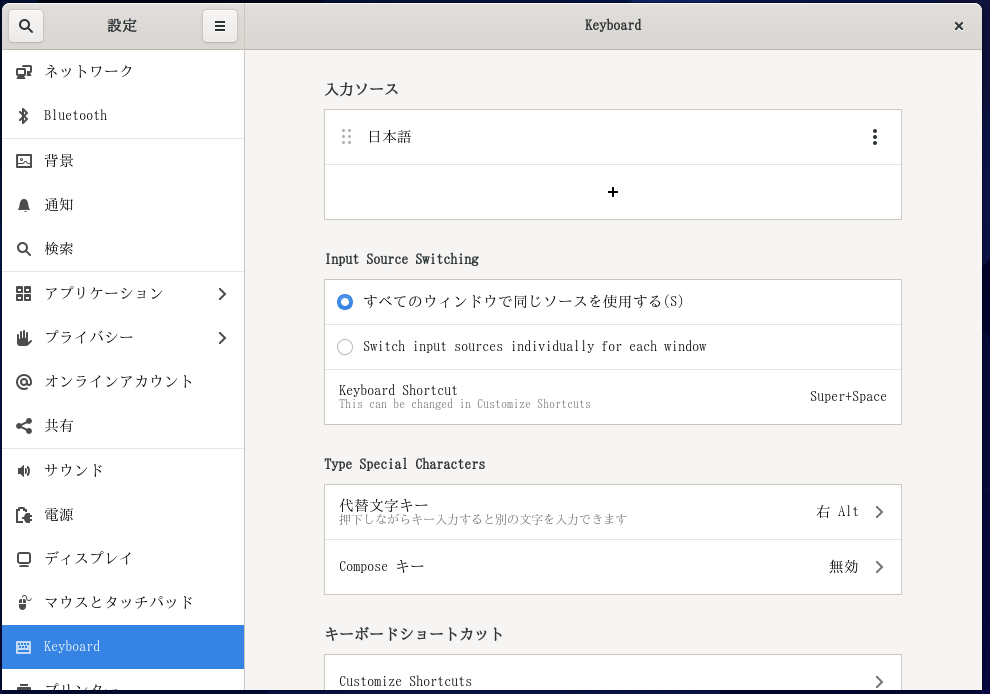This screenshot has width=990, height=694.
Task: Open ディスプレイ settings panel
Action: [123, 559]
